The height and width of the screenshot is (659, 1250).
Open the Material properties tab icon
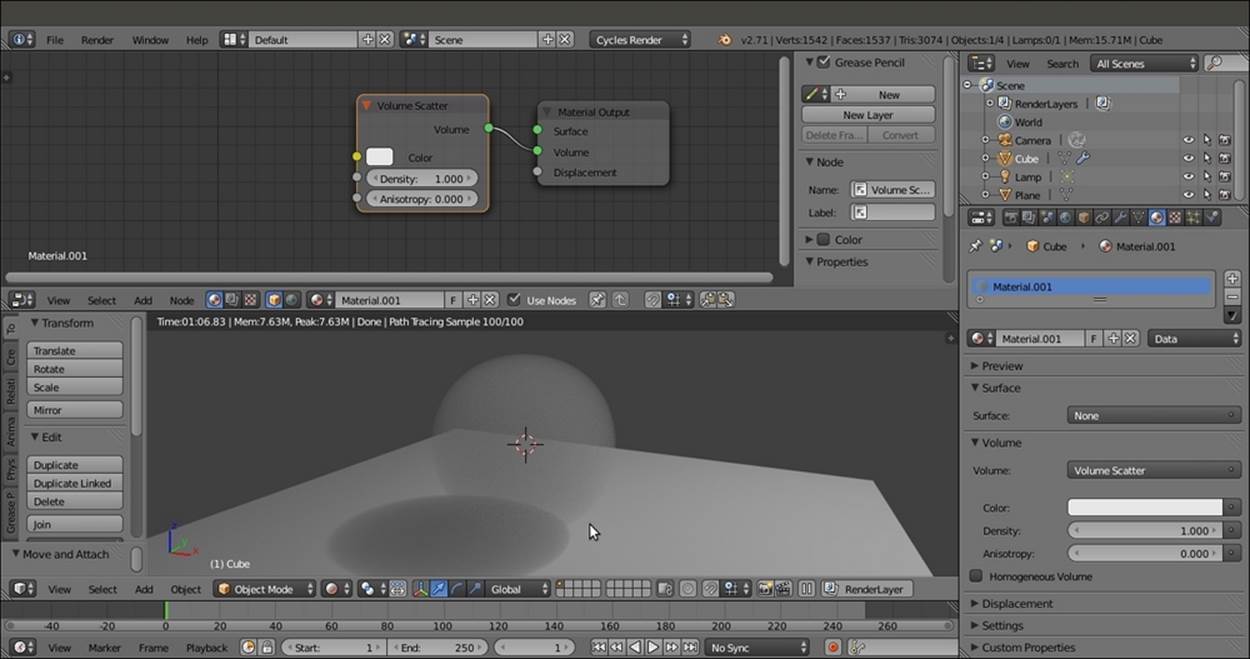click(x=1157, y=217)
